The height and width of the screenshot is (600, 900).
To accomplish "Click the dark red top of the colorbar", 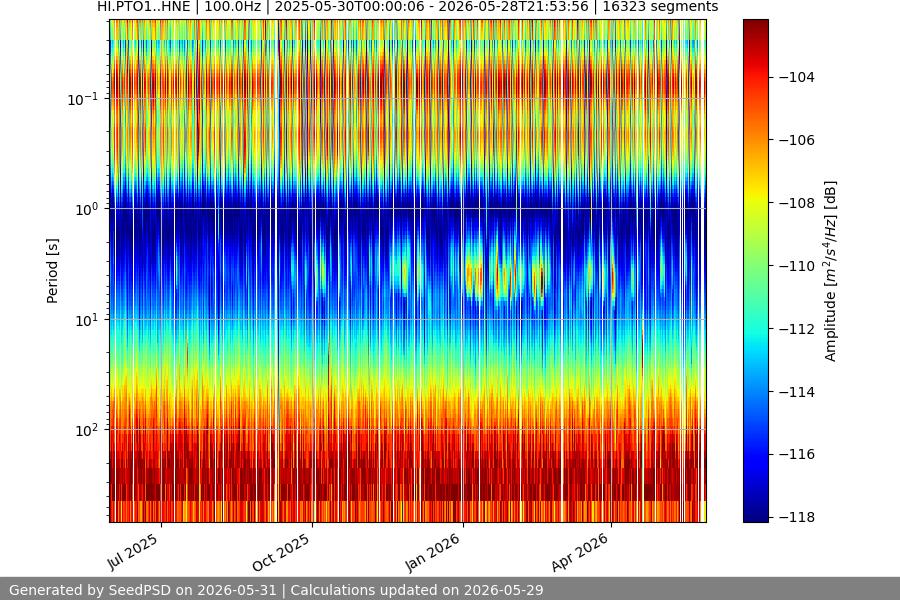I will coord(755,26).
